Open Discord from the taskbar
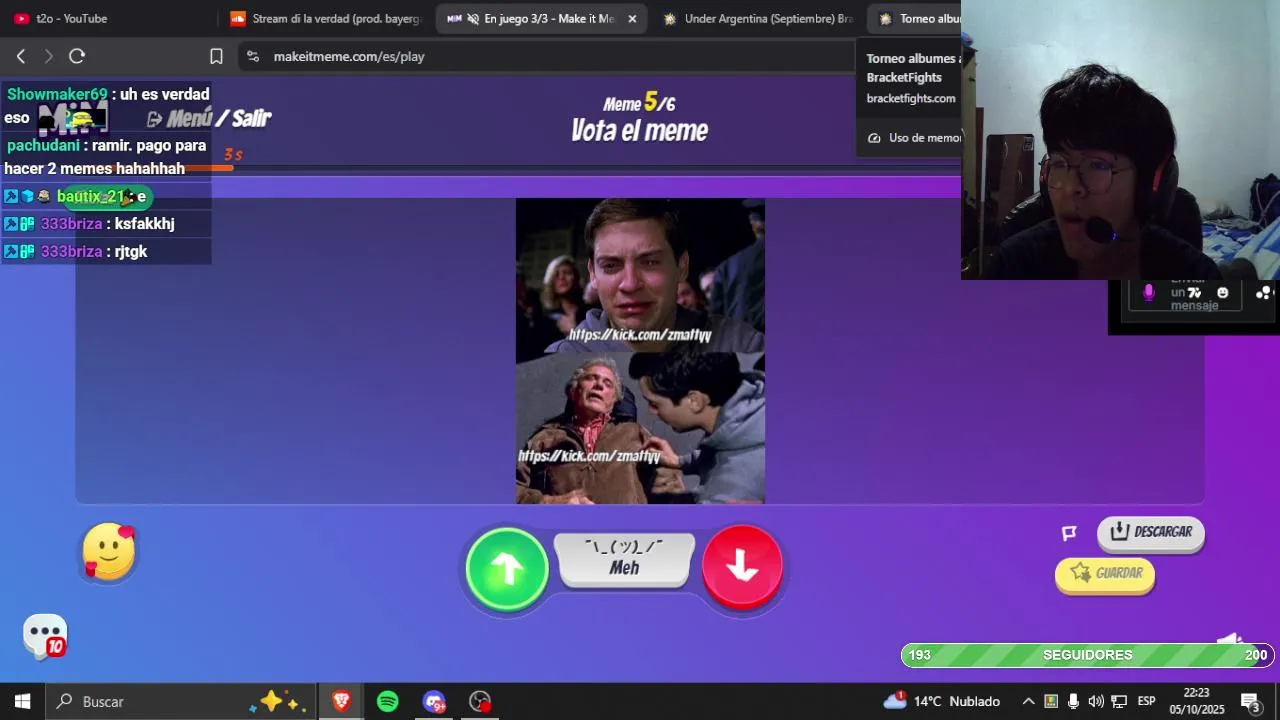 tap(434, 701)
